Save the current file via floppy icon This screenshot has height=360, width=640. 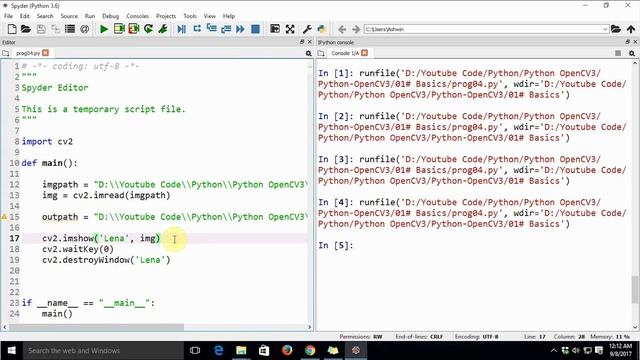(41, 29)
